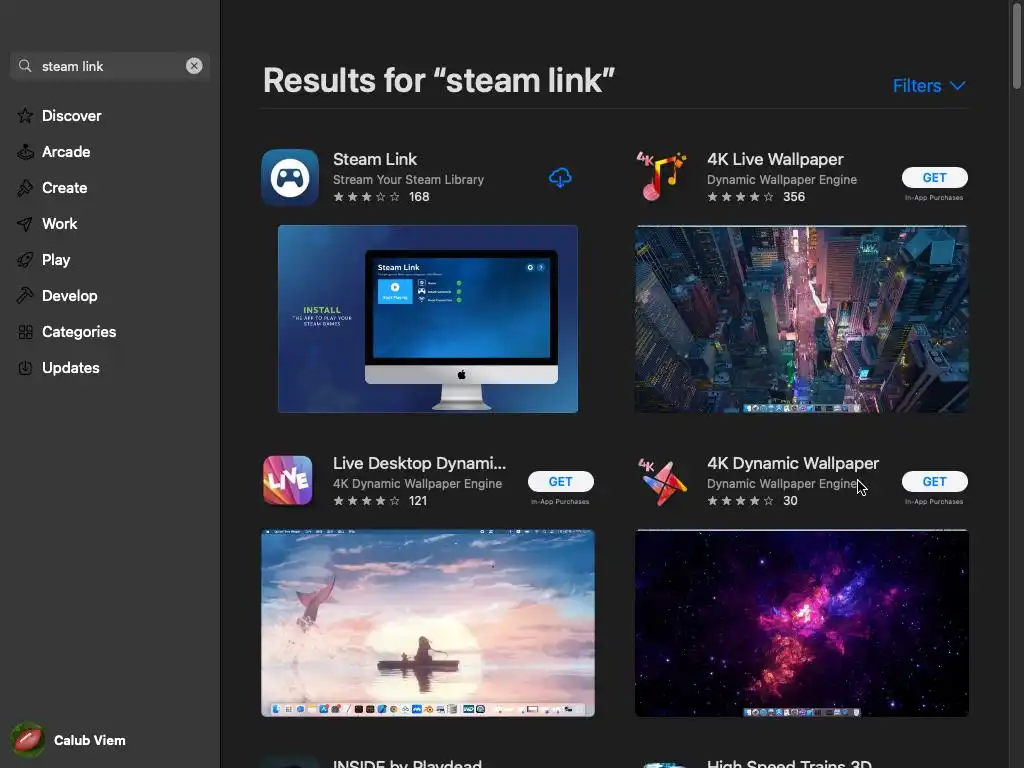View 4K Live Wallpaper city screenshot
Screen dimensions: 1024x768
tap(802, 319)
